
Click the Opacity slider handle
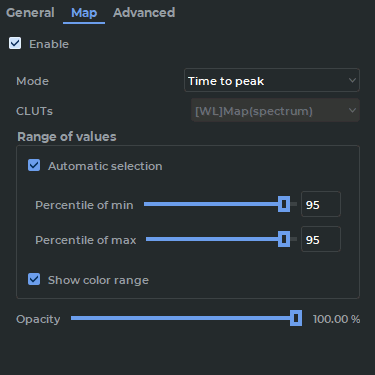click(x=296, y=318)
